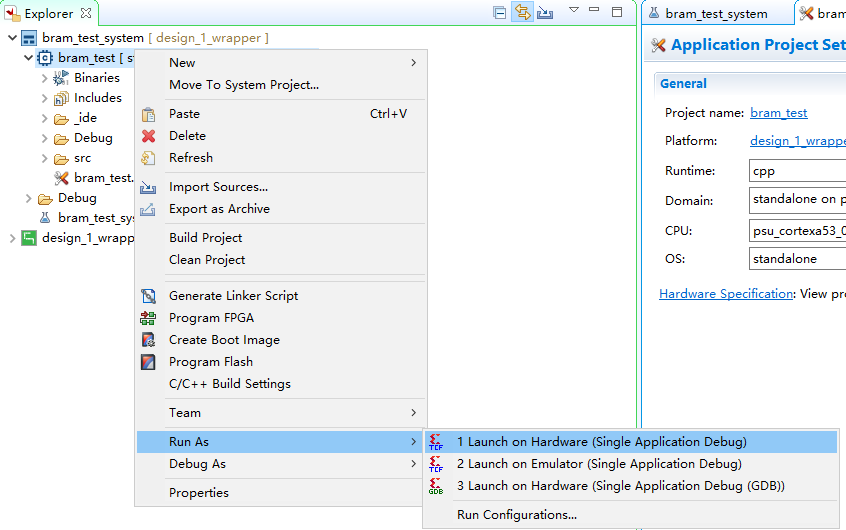Click the Import icon in Explorer toolbar

pyautogui.click(x=545, y=12)
